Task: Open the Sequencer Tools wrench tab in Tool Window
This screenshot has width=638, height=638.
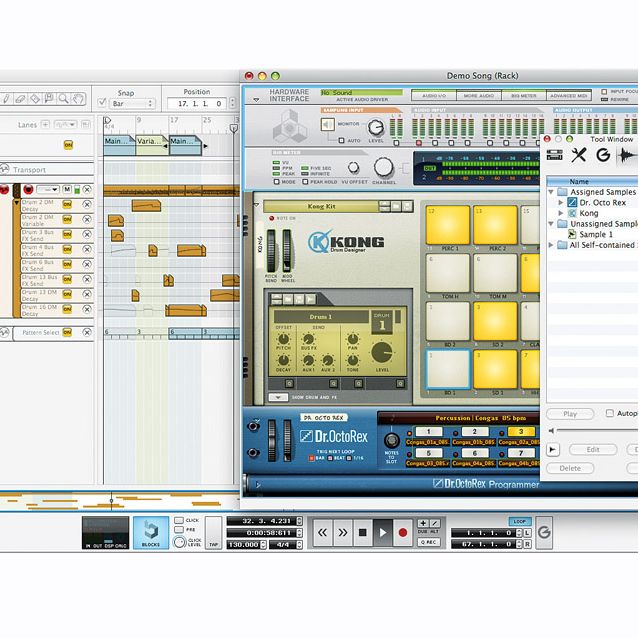Action: 578,155
